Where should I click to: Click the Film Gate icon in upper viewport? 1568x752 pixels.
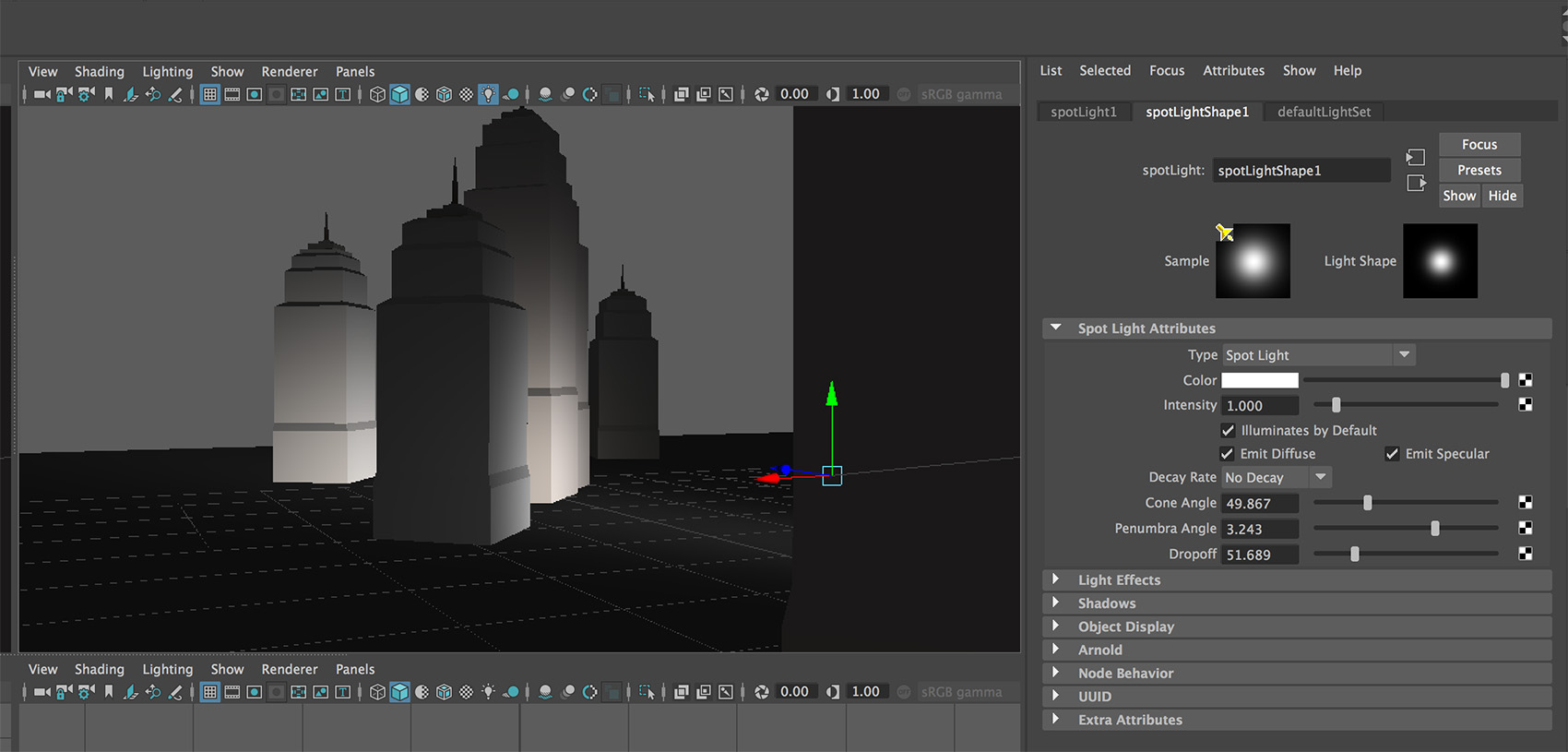coord(232,94)
